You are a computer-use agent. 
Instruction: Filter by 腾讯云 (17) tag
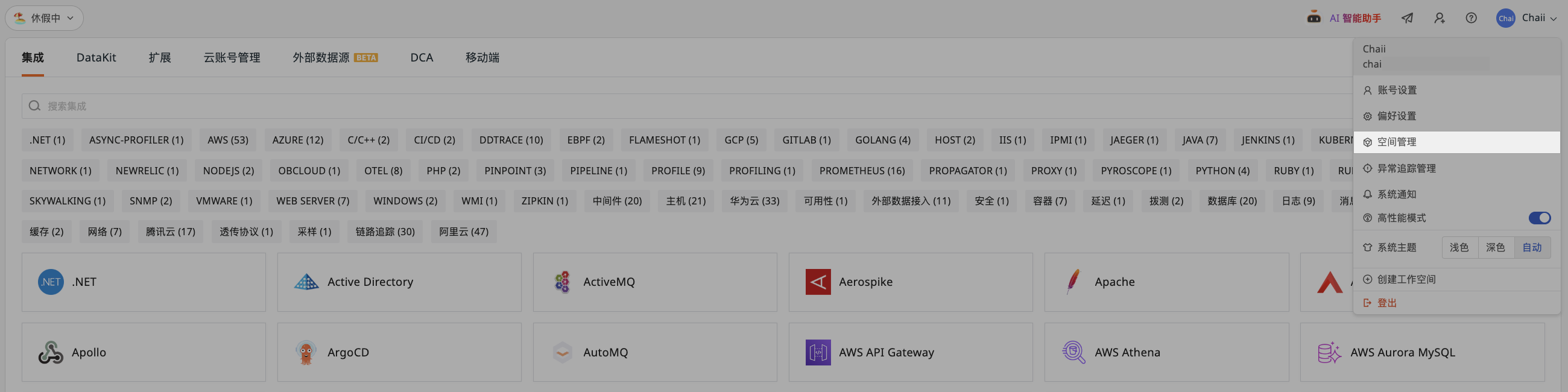click(171, 232)
